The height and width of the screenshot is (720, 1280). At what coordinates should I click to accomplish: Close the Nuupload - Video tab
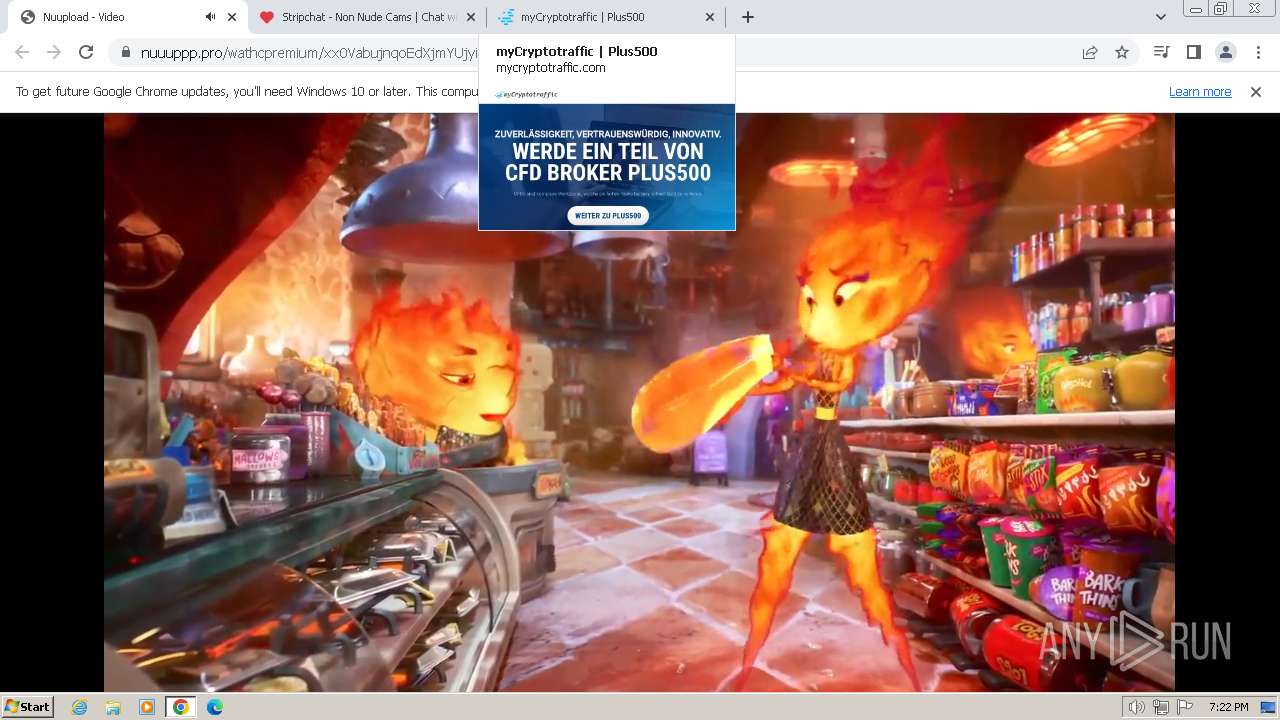(x=232, y=17)
